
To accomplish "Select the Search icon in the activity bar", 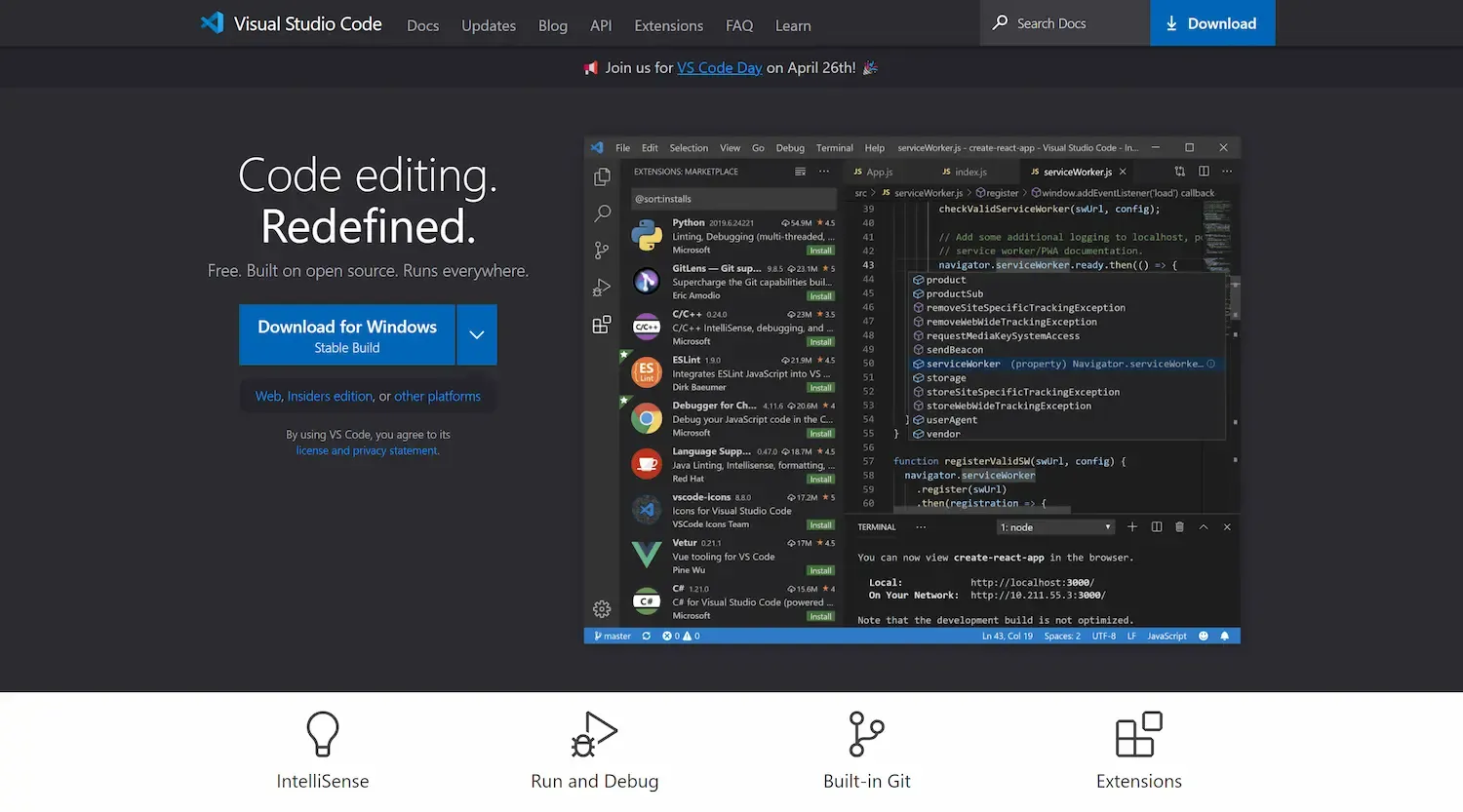I will click(602, 213).
